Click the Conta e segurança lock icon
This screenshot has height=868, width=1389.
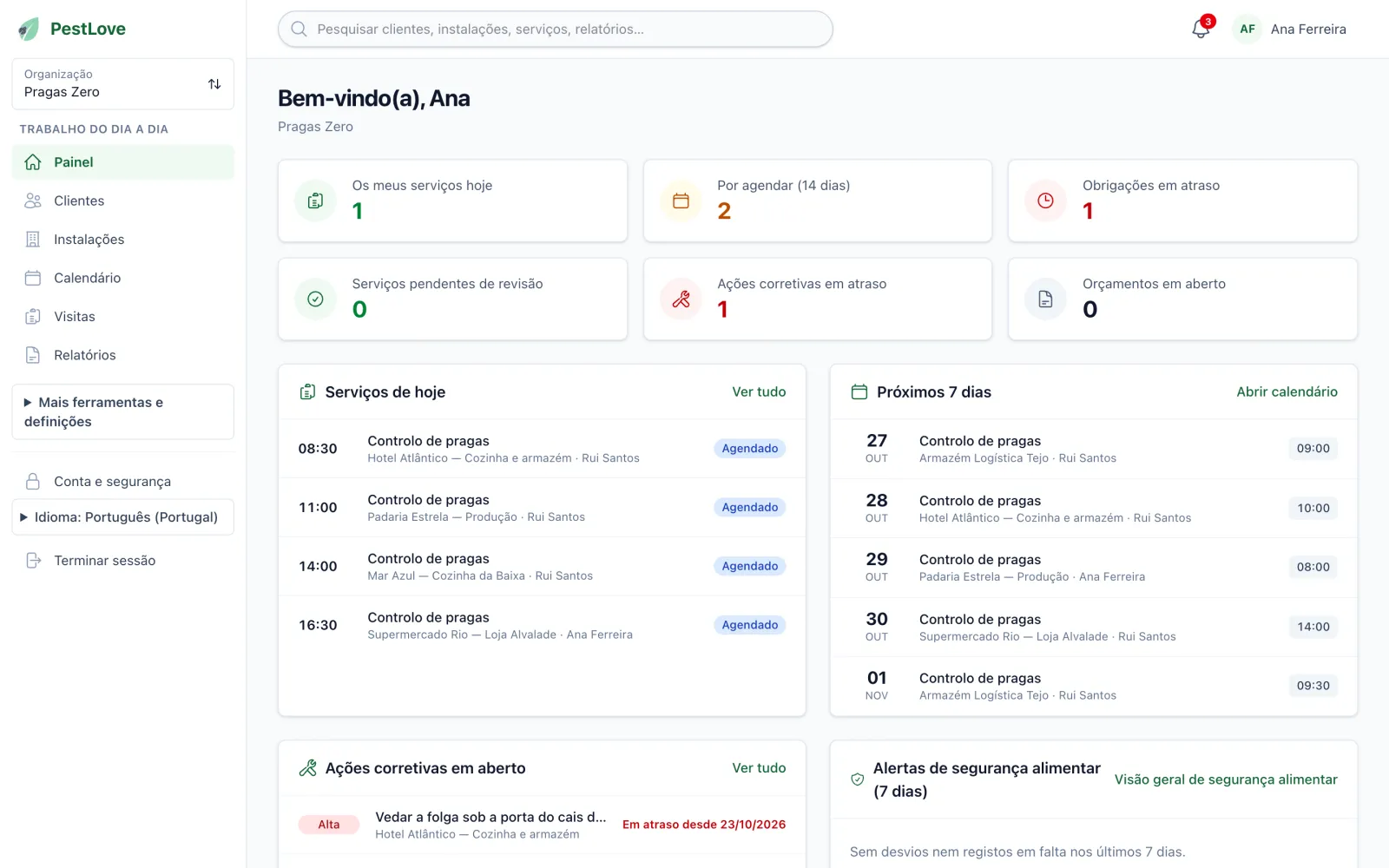tap(33, 482)
